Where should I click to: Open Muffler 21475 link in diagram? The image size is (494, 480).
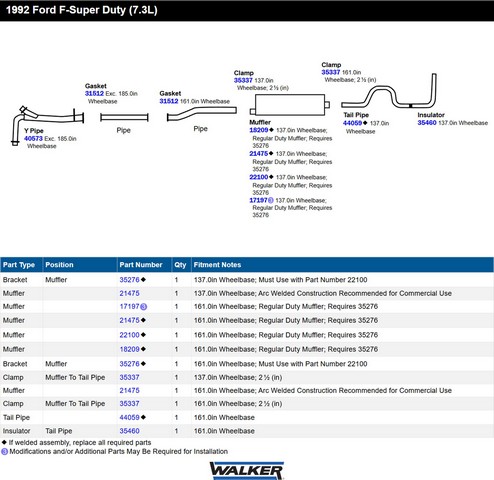point(259,154)
